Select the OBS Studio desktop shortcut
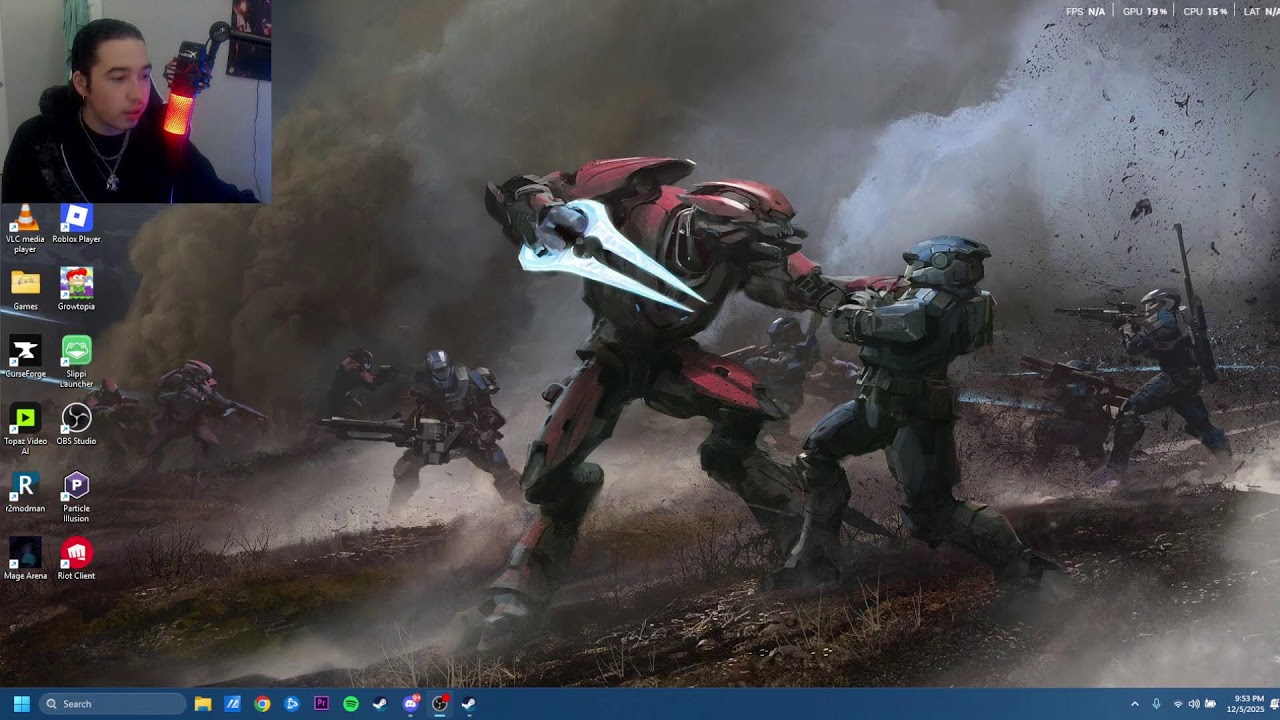 point(76,424)
